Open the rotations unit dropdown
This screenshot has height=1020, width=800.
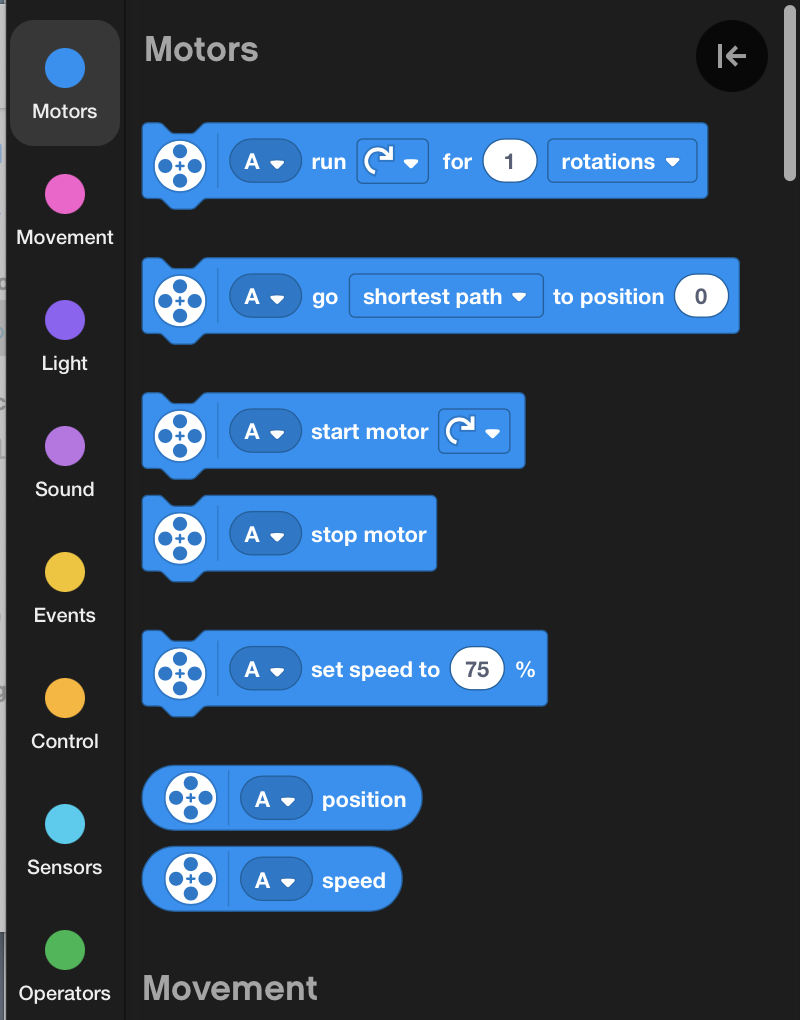(x=621, y=162)
